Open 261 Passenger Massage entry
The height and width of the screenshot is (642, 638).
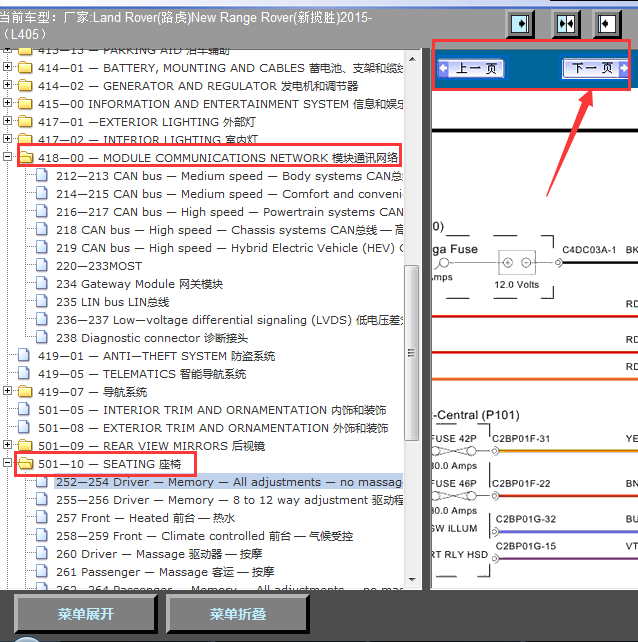(x=165, y=572)
